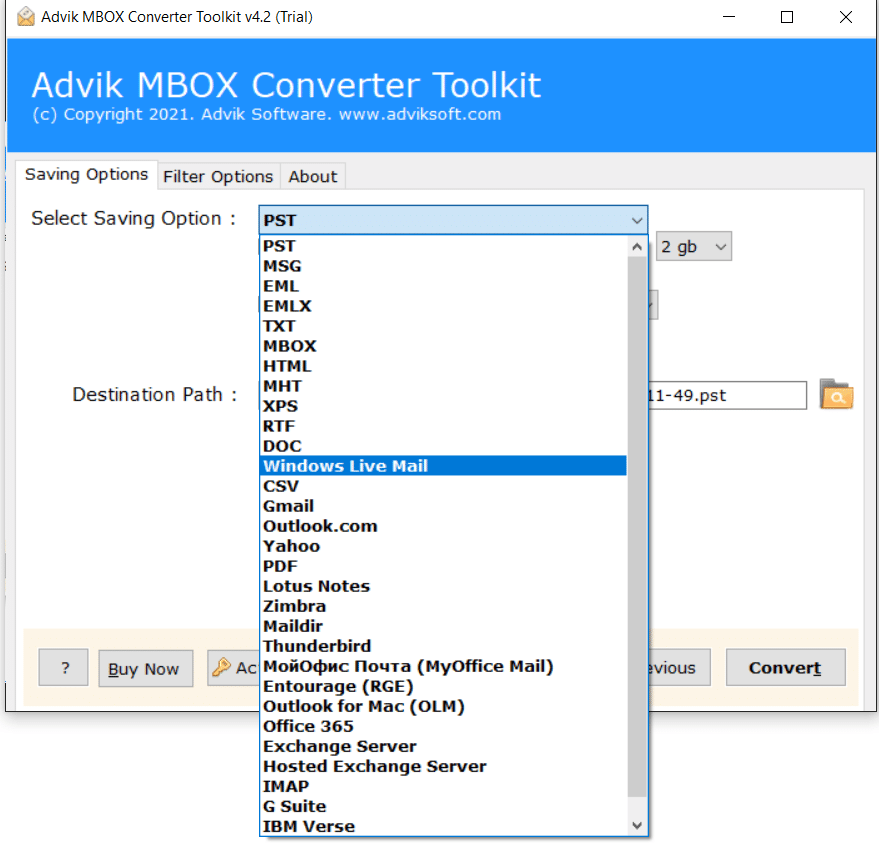The width and height of the screenshot is (879, 843).
Task: Switch to the Filter Options tab
Action: (218, 177)
